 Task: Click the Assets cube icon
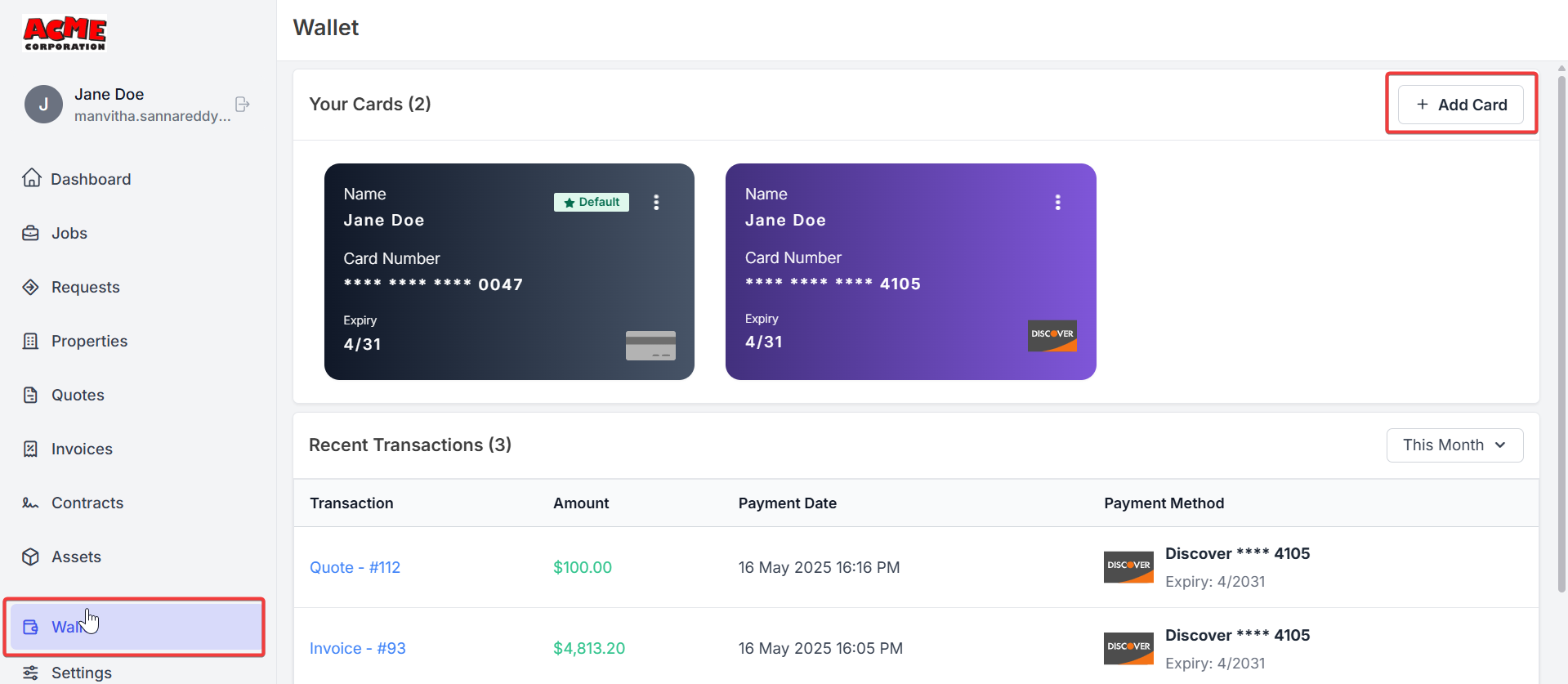[x=31, y=557]
